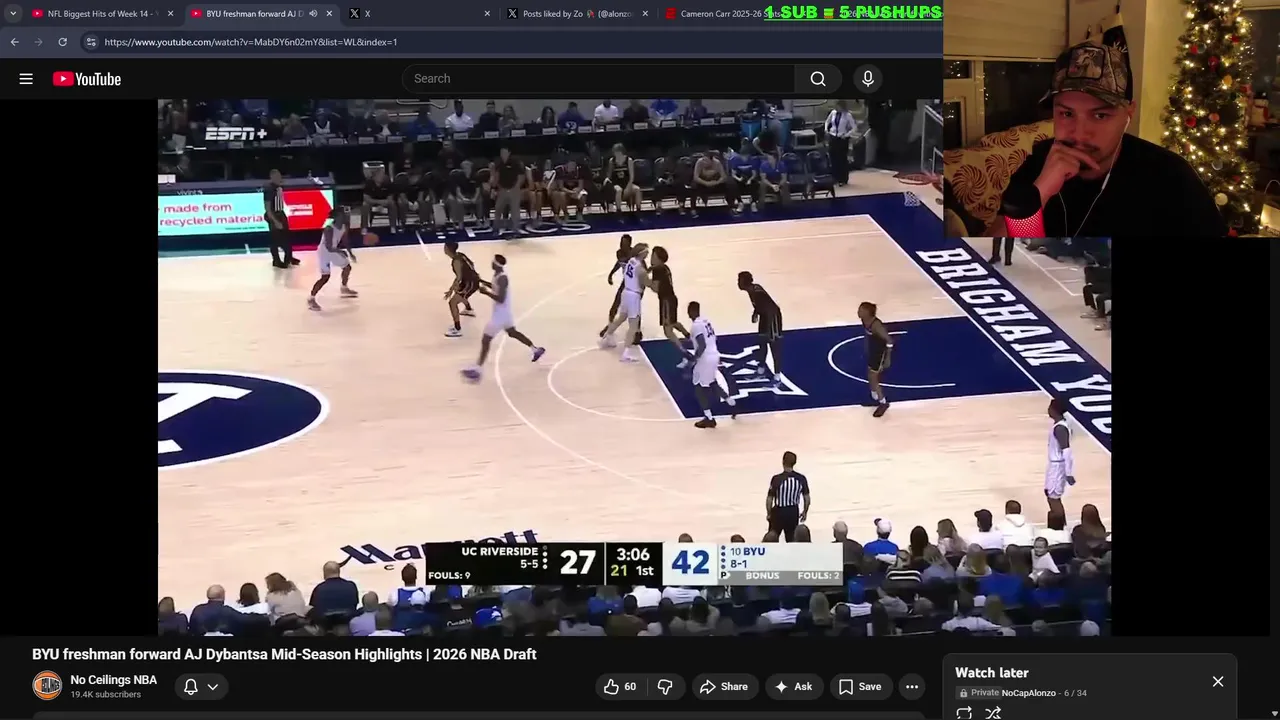Close the NFL Biggest Hits tab
The image size is (1280, 720).
tap(171, 14)
